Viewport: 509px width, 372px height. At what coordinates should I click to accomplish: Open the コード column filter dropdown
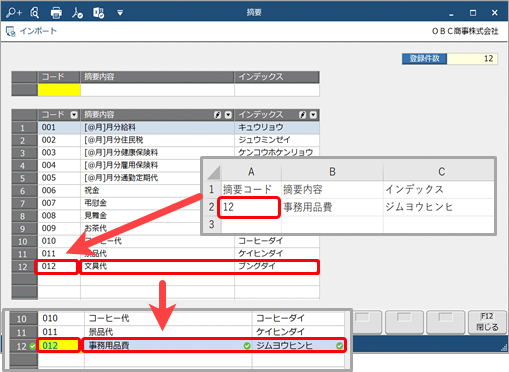(74, 115)
